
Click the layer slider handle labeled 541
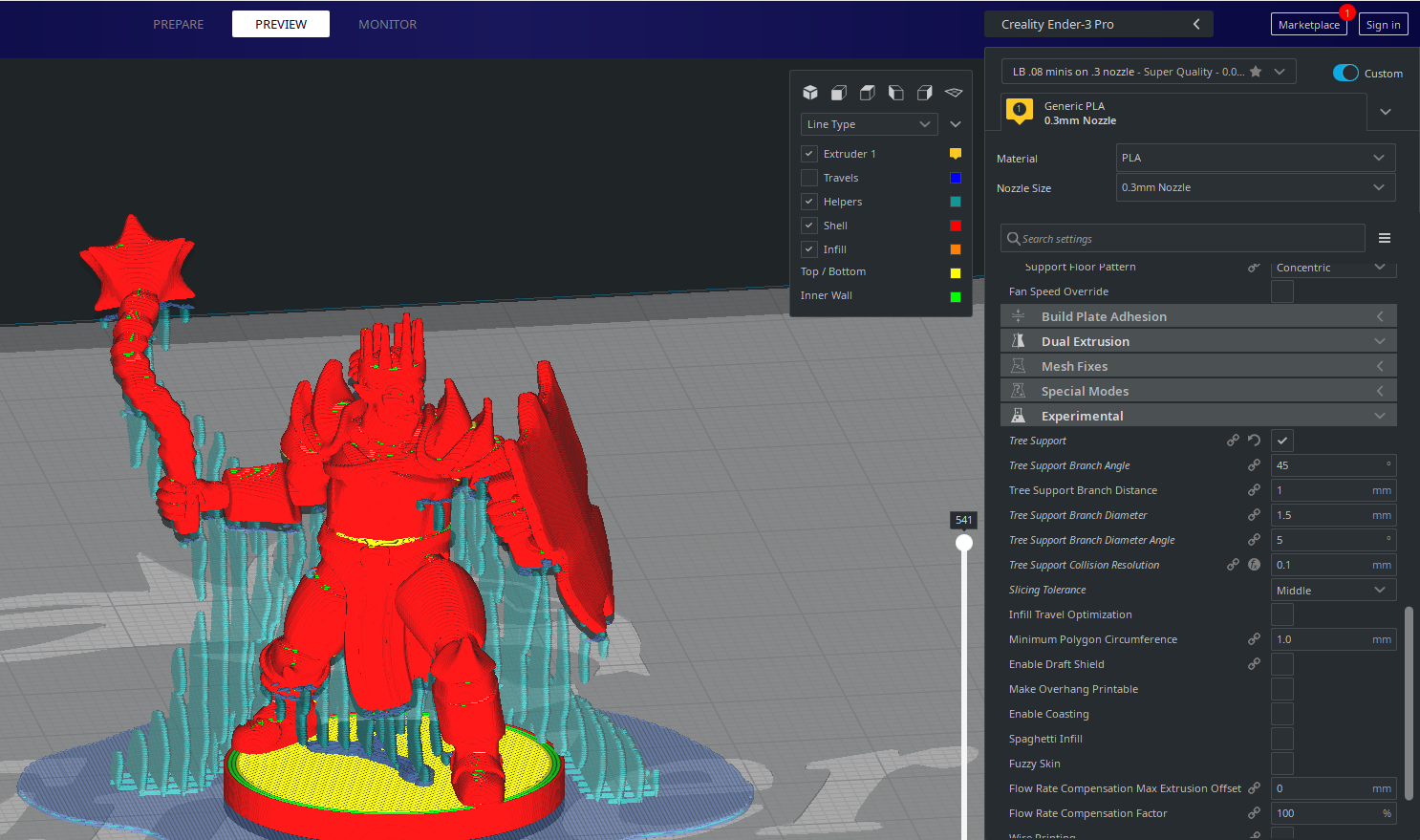(964, 543)
